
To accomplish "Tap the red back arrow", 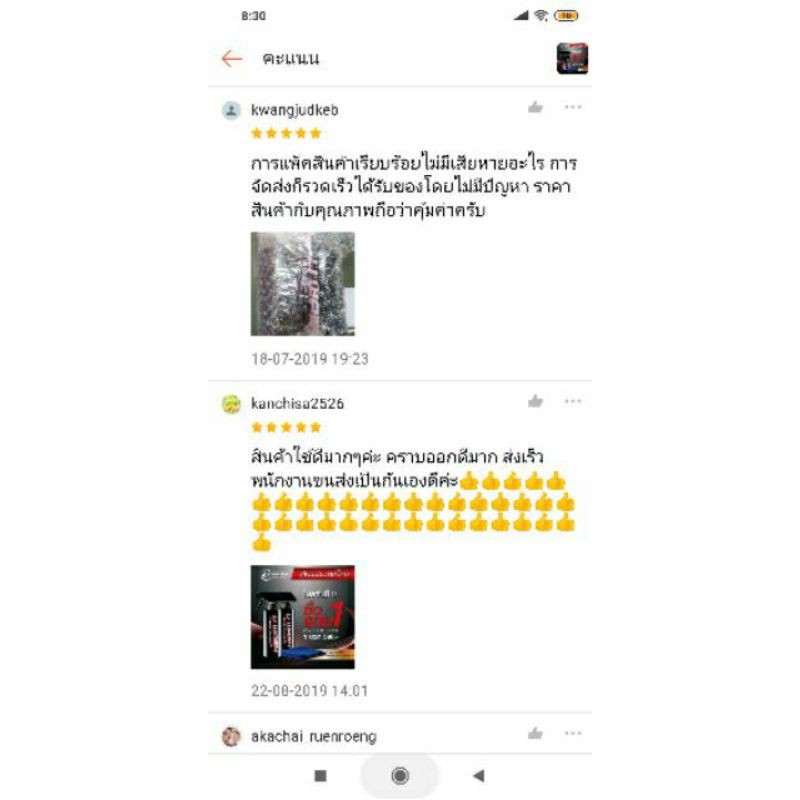I will point(232,59).
